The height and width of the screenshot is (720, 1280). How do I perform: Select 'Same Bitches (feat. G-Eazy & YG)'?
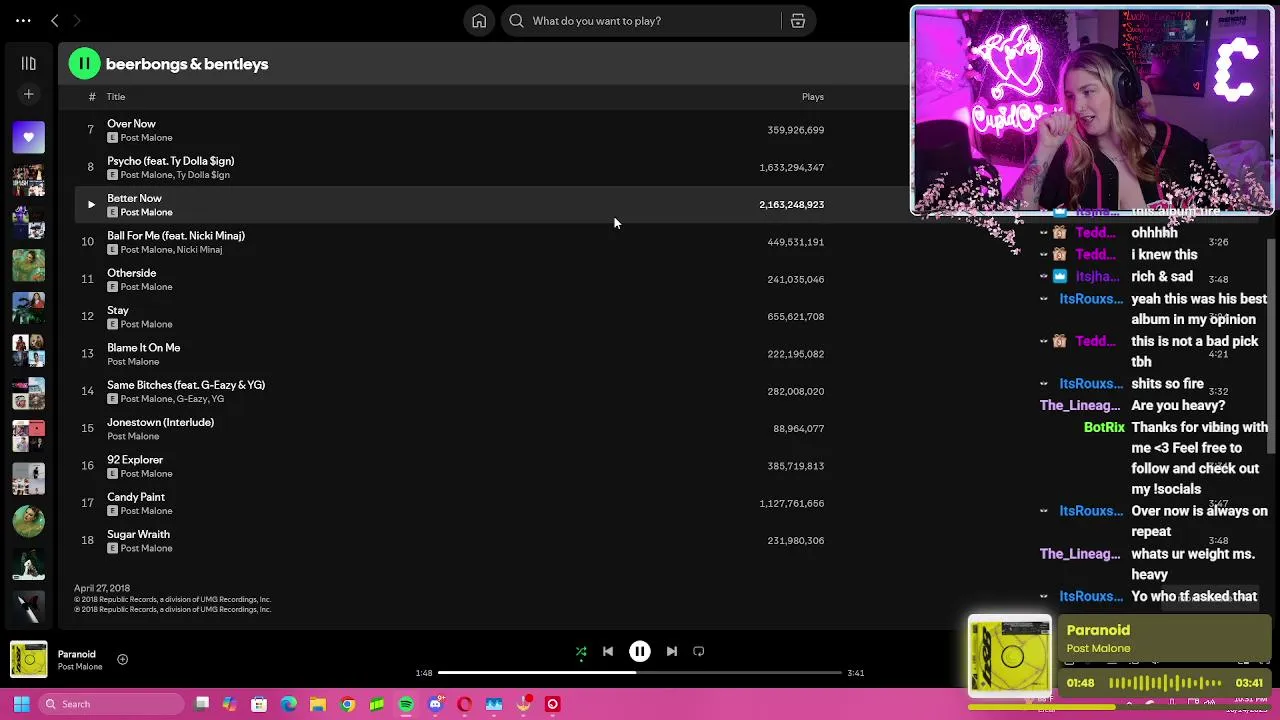[186, 385]
